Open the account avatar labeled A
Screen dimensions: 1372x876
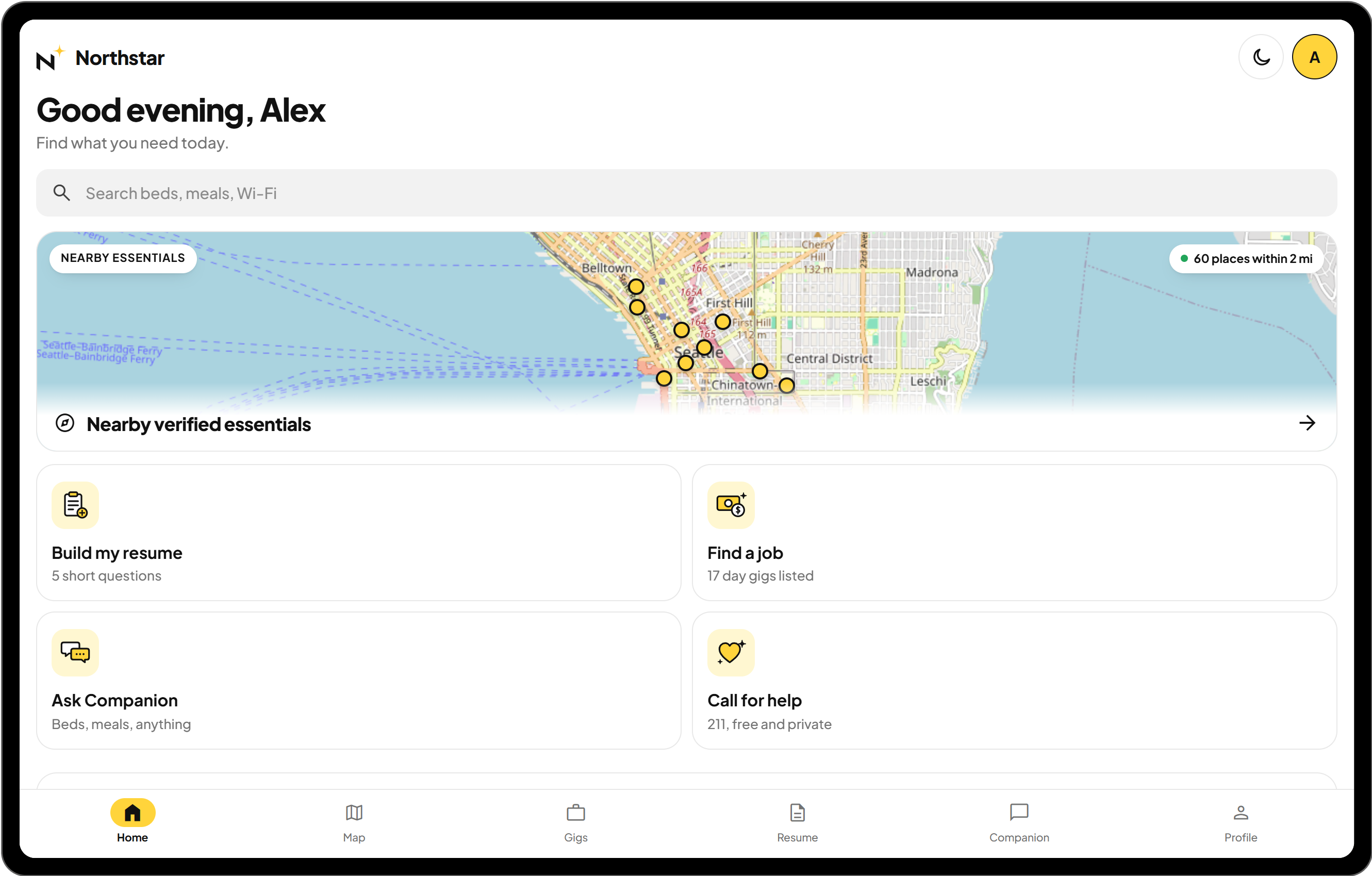(1314, 57)
